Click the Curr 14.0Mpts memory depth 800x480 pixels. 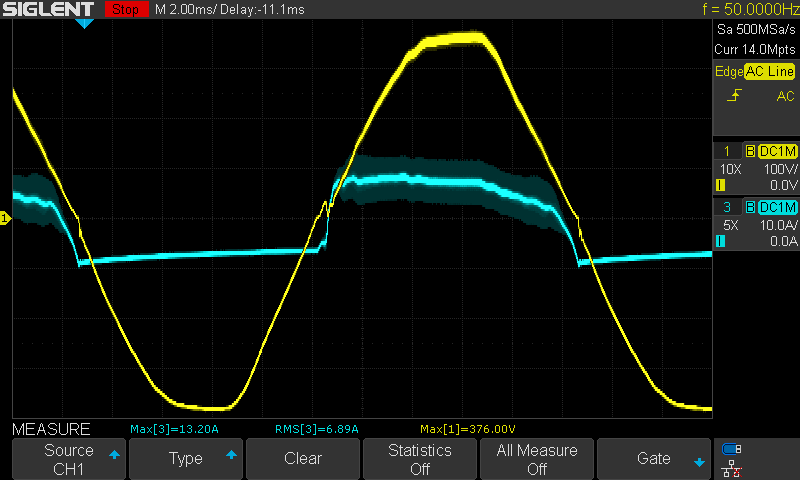[755, 49]
